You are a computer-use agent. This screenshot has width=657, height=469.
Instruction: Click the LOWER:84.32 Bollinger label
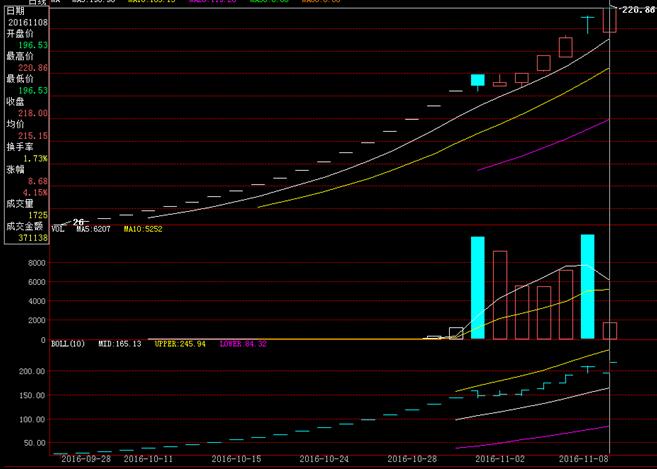[244, 343]
